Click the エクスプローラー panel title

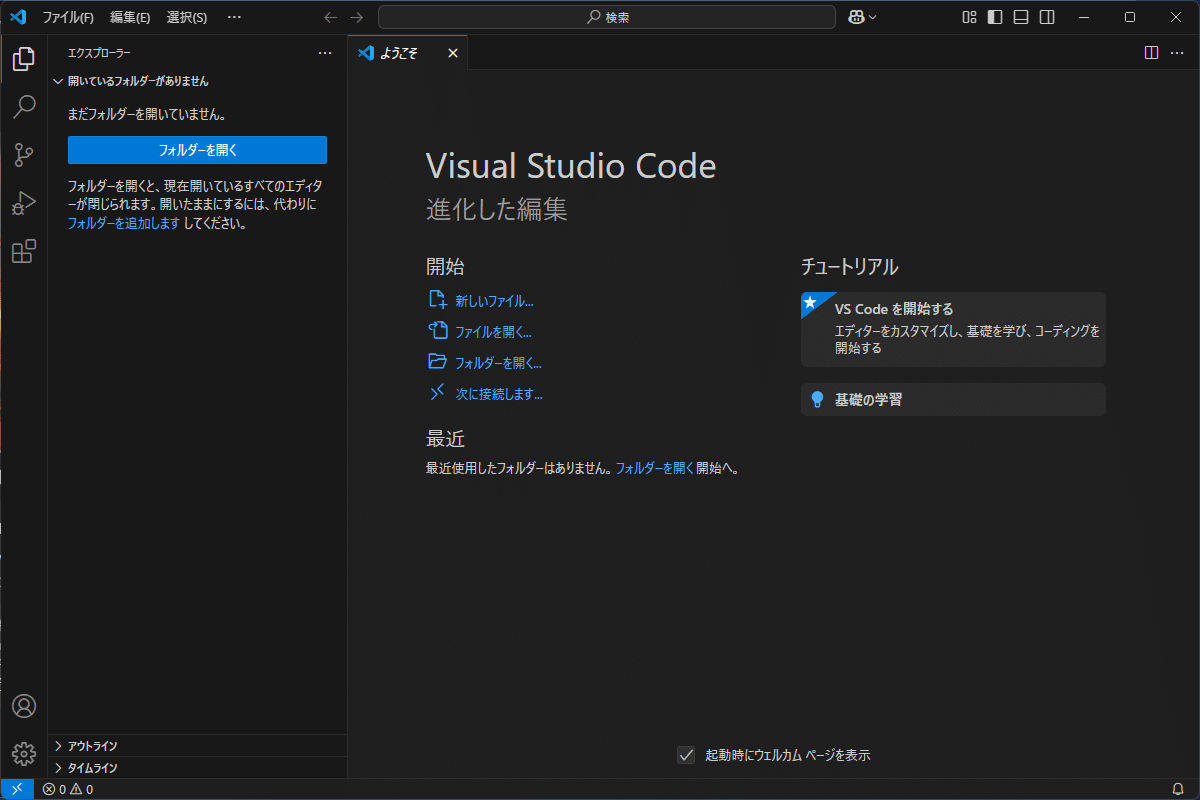tap(99, 53)
